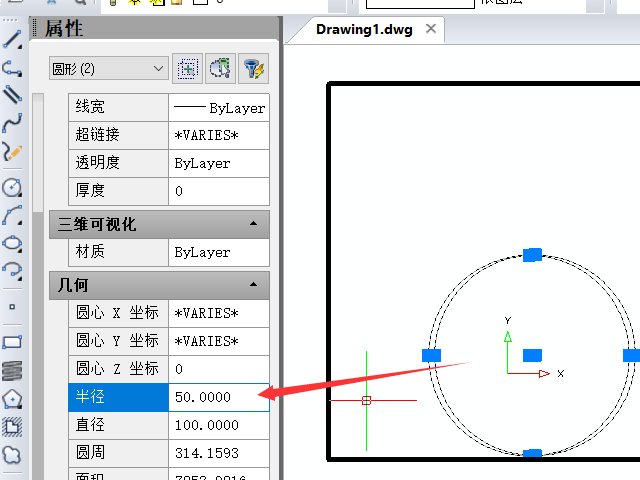Close the Drawing1.dwg tab
The height and width of the screenshot is (480, 640).
point(431,29)
